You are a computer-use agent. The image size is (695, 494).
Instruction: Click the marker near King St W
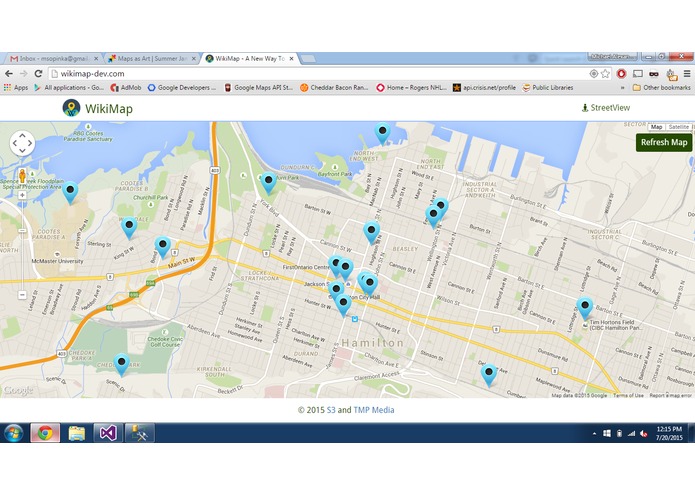[x=163, y=247]
